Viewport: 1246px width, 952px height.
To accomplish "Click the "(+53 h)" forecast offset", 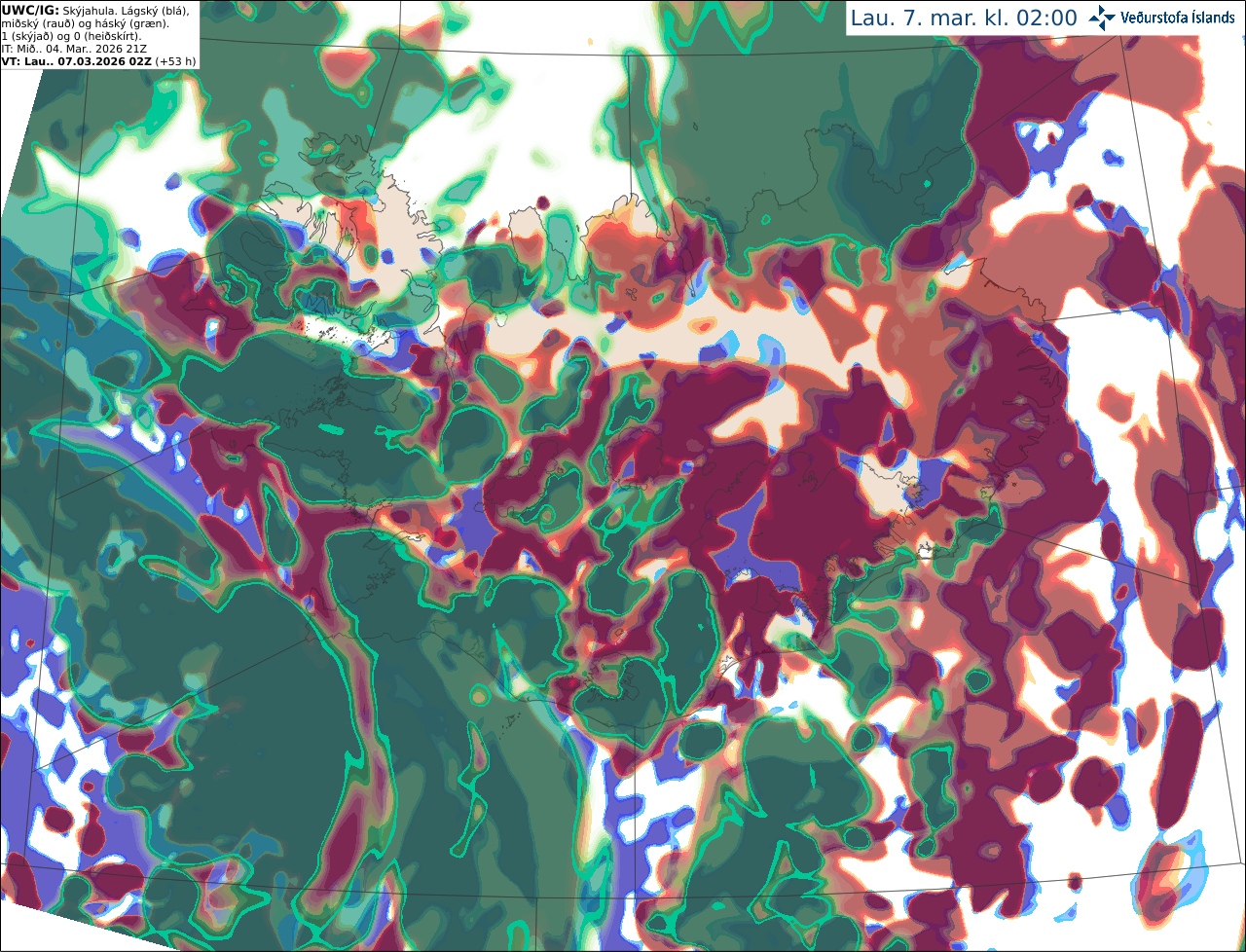I will pyautogui.click(x=175, y=61).
